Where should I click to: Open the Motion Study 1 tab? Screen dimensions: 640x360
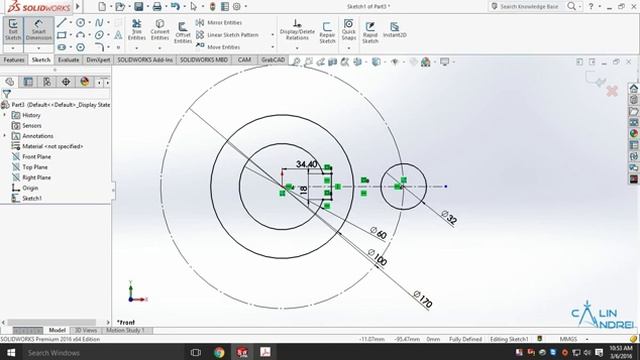[x=125, y=330]
